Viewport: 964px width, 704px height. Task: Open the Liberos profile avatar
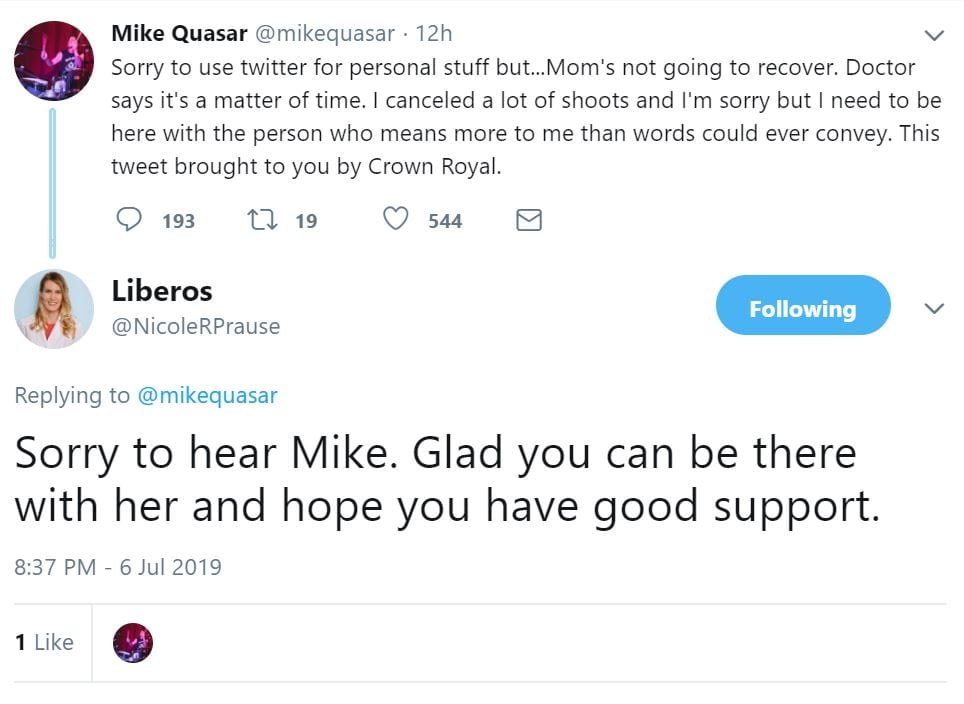[x=53, y=308]
